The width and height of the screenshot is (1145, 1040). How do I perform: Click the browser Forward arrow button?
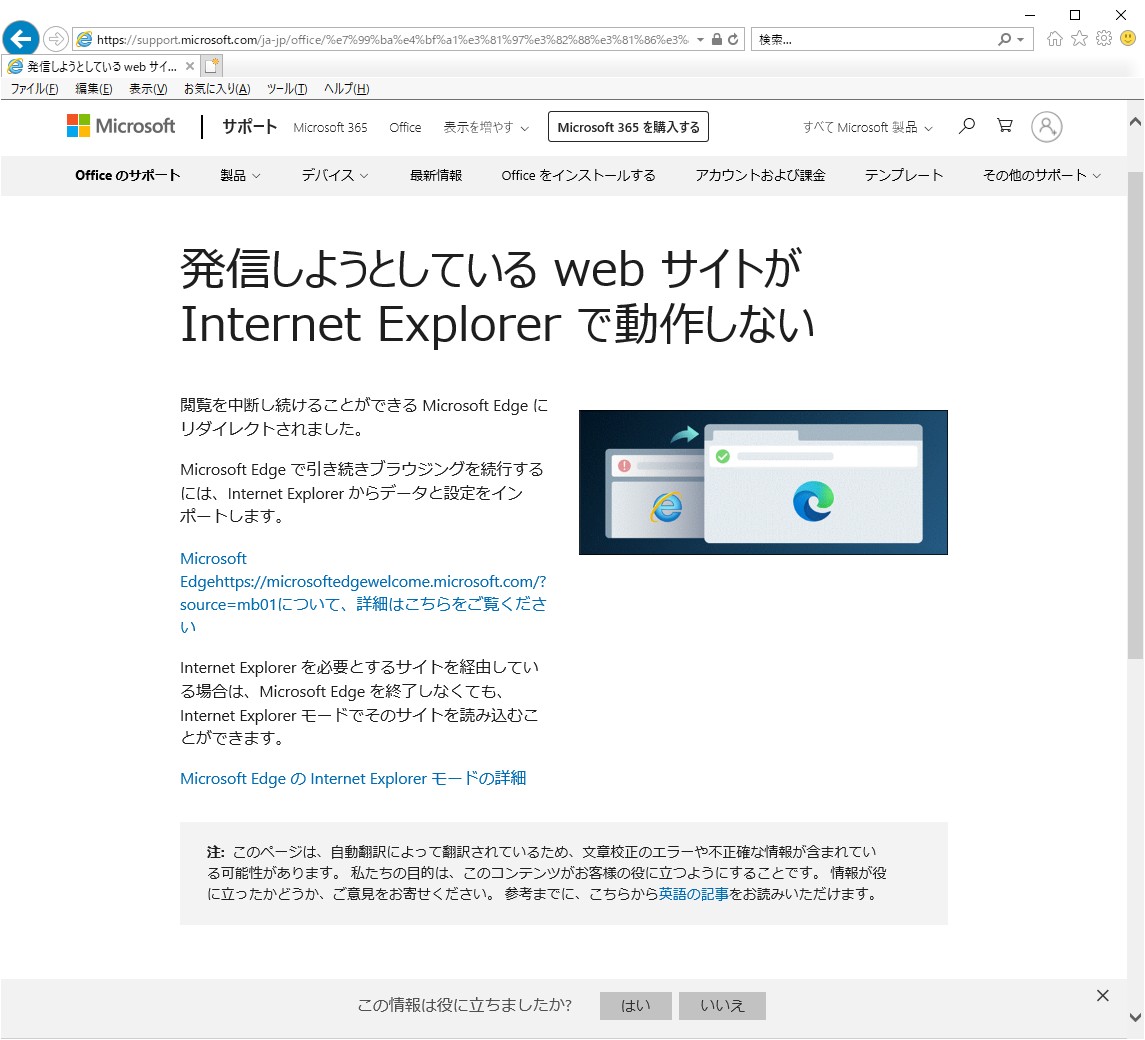point(55,39)
